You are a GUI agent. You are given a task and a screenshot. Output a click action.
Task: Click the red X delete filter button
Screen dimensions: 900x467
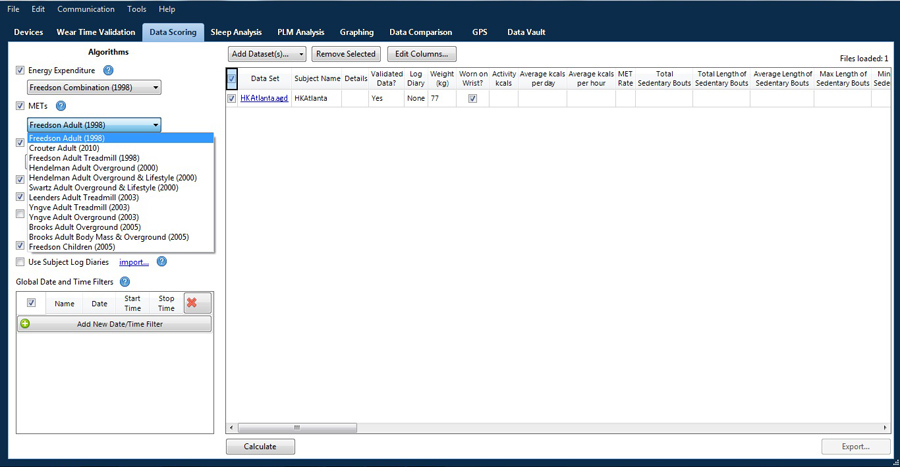click(x=197, y=303)
